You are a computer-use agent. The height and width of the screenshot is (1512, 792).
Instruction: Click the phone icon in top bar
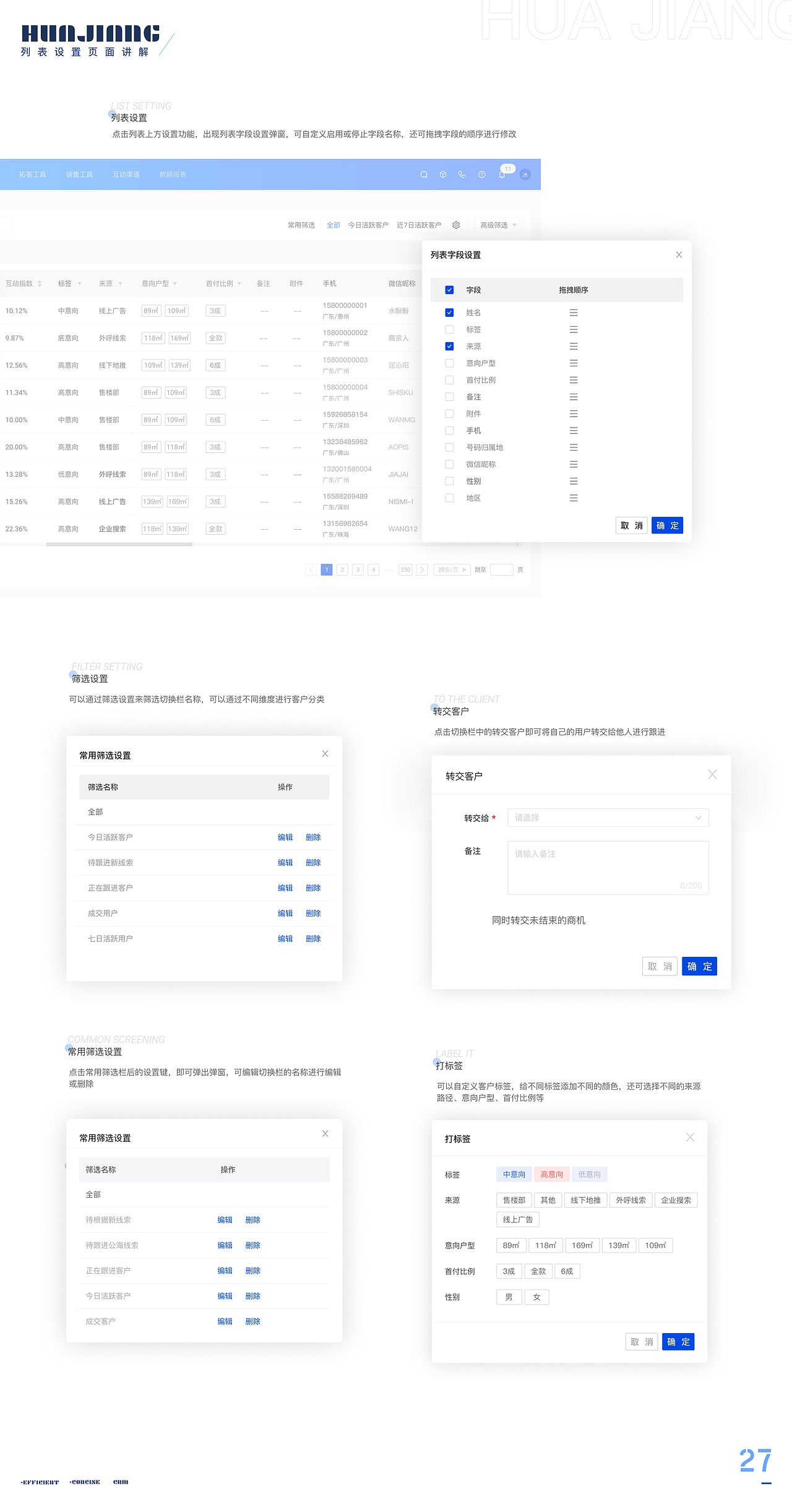pos(462,175)
